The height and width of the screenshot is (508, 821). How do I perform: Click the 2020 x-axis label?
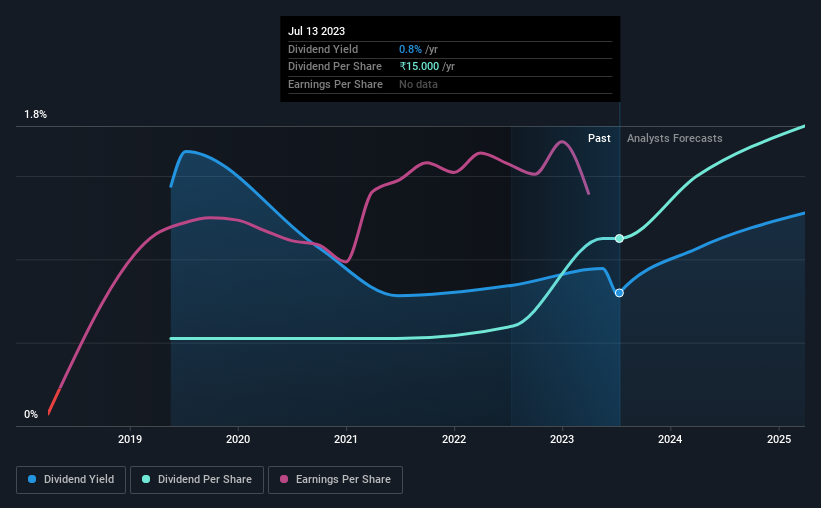tap(238, 439)
